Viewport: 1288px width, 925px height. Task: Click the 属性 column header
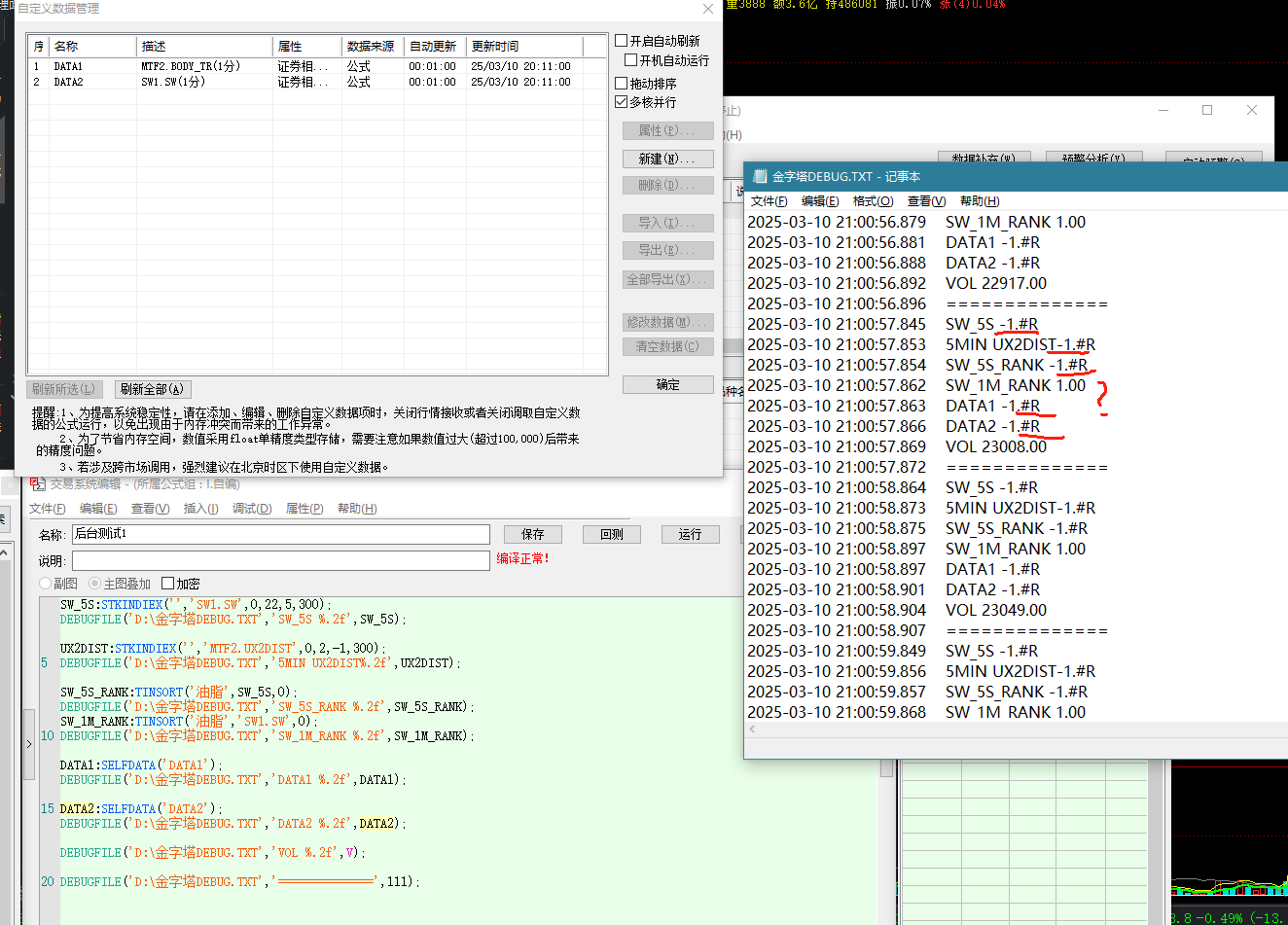tap(307, 46)
